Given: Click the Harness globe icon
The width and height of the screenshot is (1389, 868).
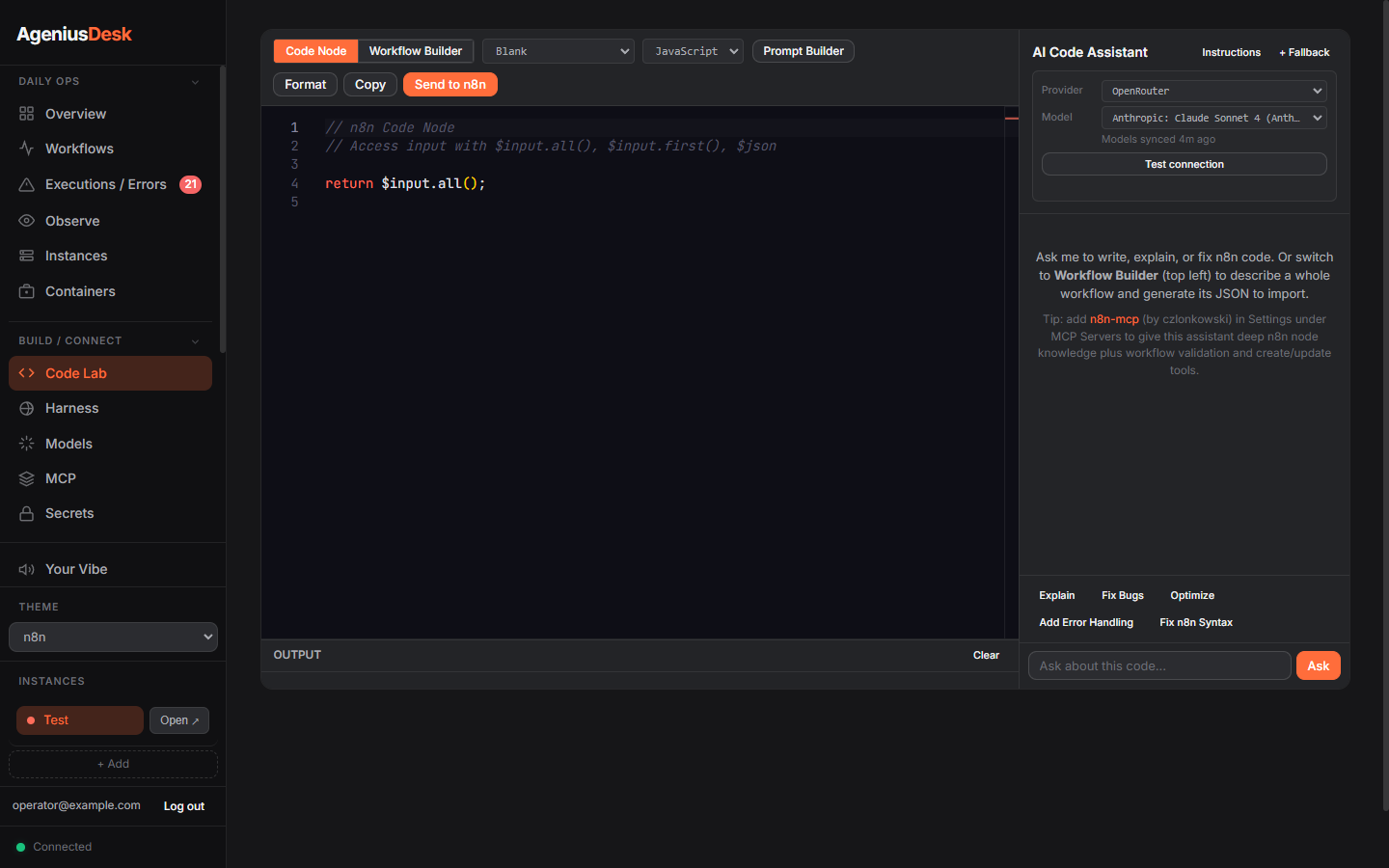Looking at the screenshot, I should (26, 408).
